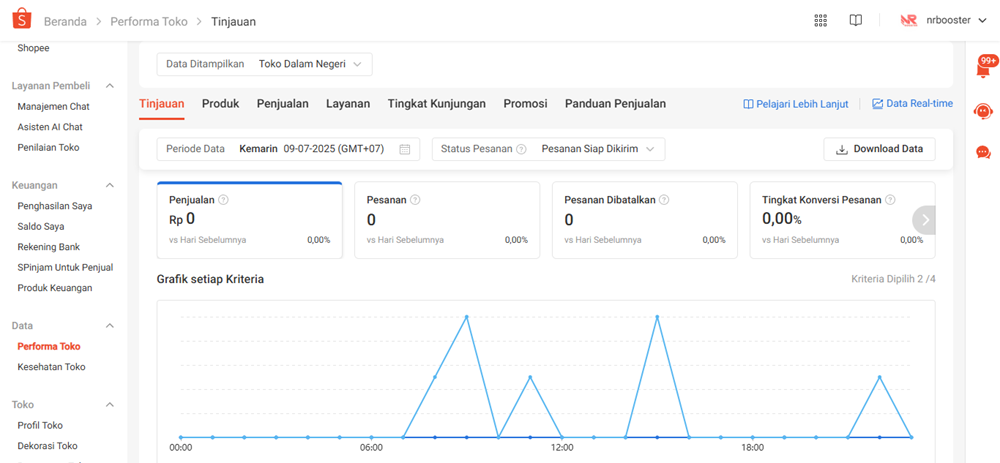Toggle the Pesanan metric card

(x=447, y=220)
